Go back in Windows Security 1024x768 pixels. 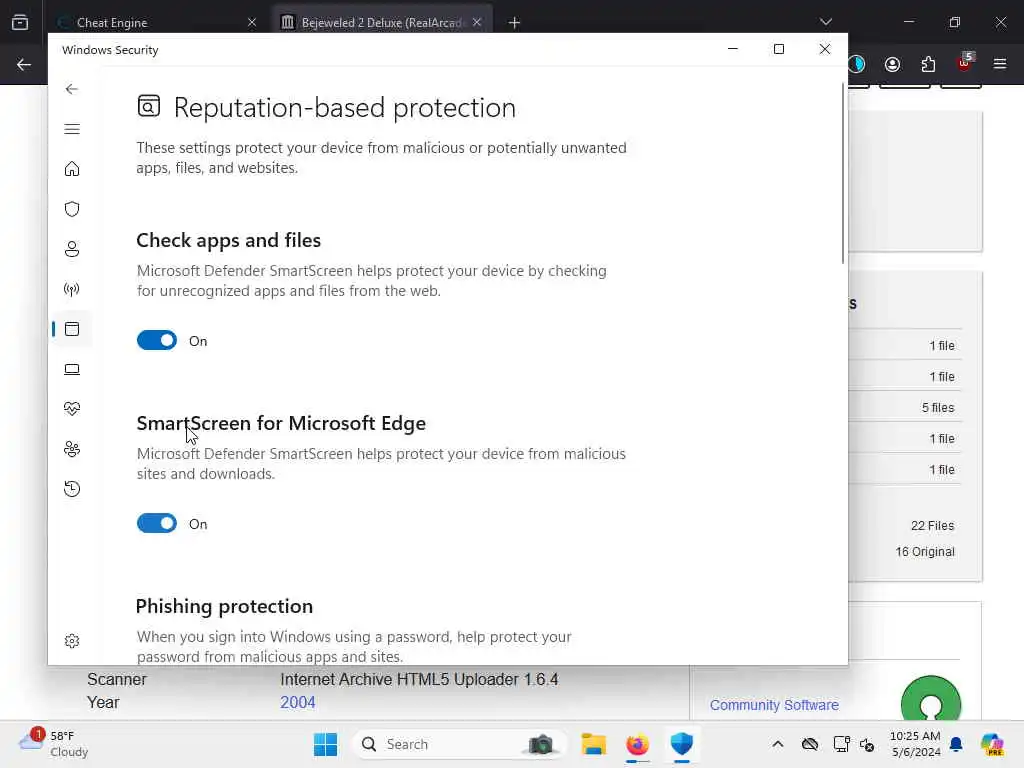(72, 89)
